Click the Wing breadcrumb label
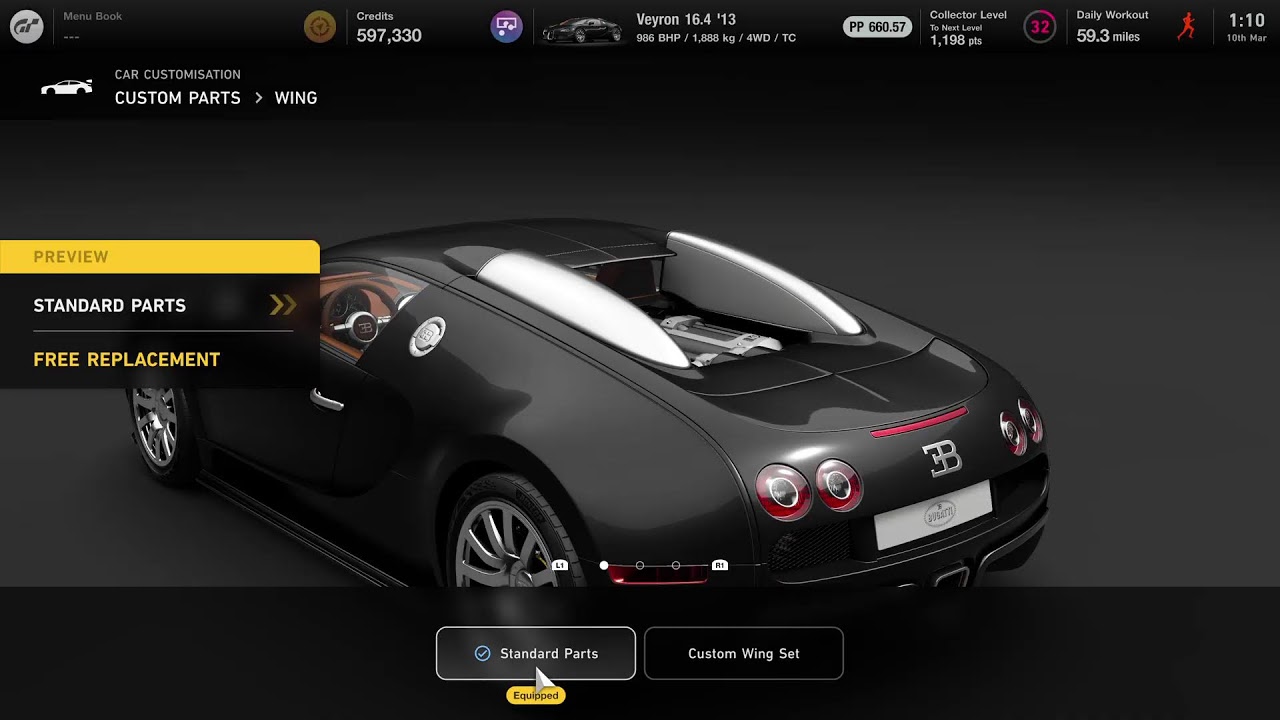The height and width of the screenshot is (720, 1280). click(x=296, y=98)
